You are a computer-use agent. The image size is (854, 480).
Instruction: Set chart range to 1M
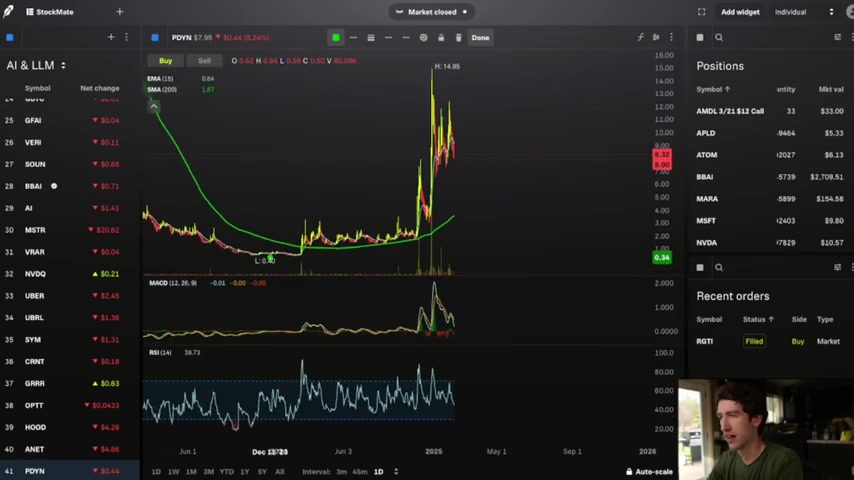191,471
